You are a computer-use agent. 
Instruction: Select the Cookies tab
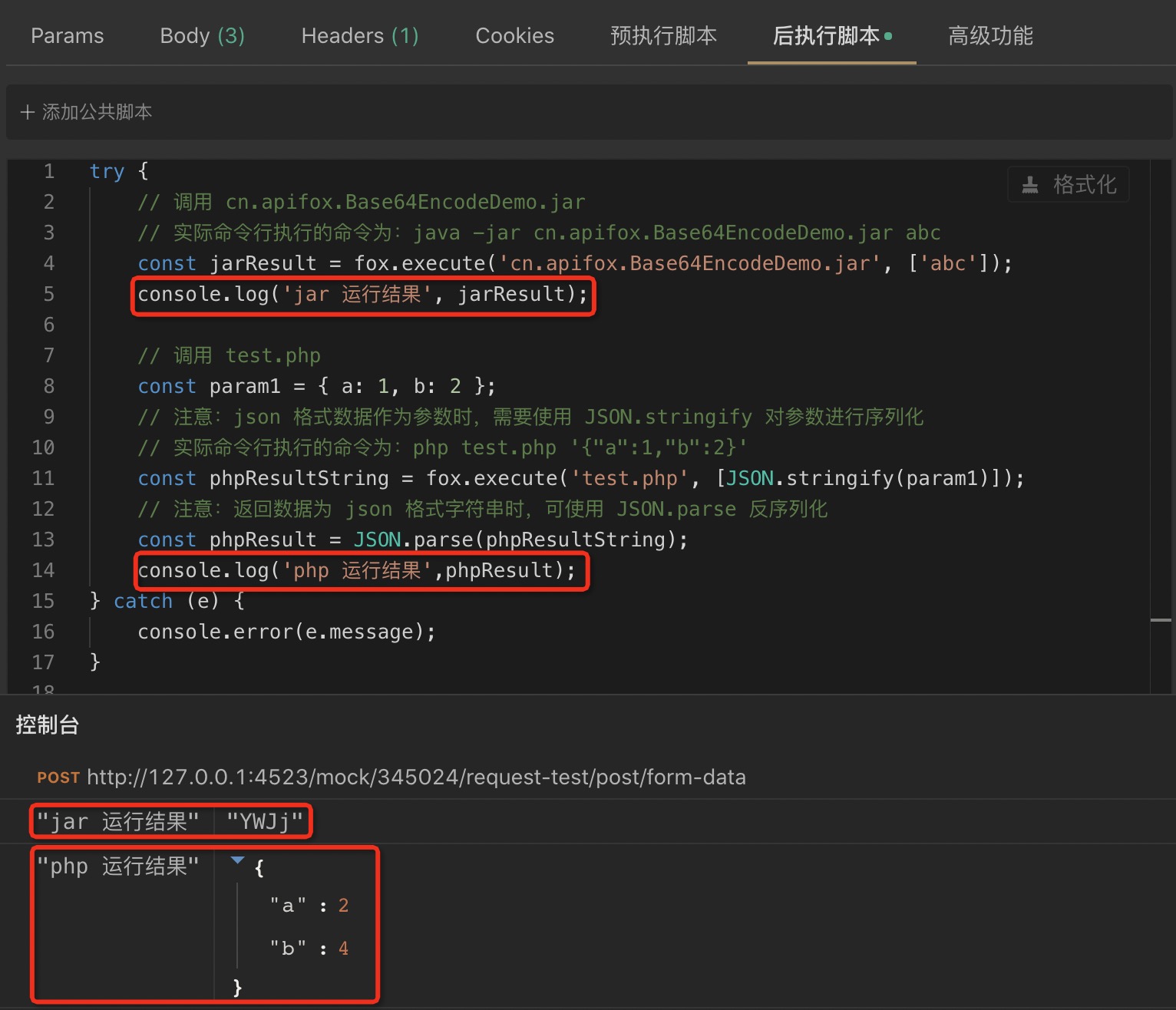pos(514,36)
